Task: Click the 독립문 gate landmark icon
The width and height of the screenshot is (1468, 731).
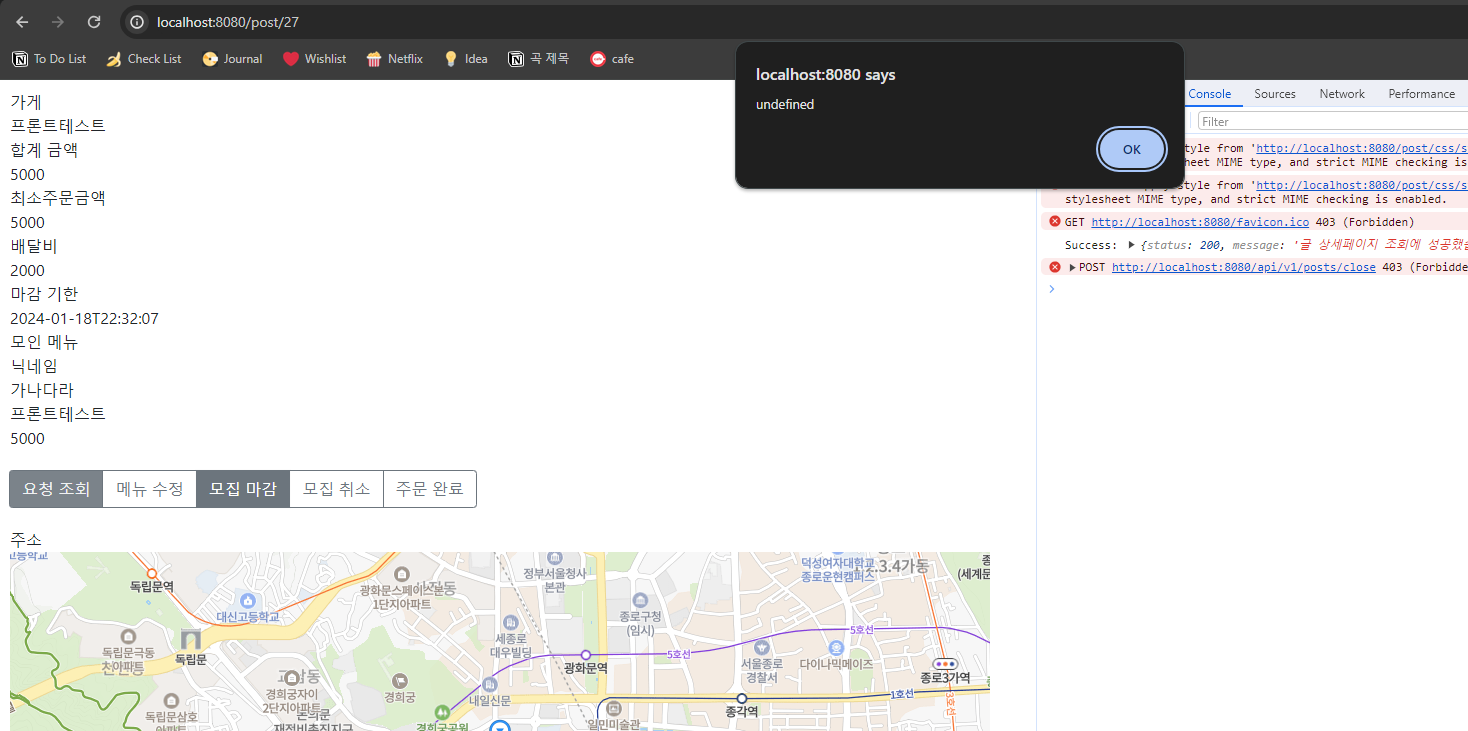Action: 191,640
